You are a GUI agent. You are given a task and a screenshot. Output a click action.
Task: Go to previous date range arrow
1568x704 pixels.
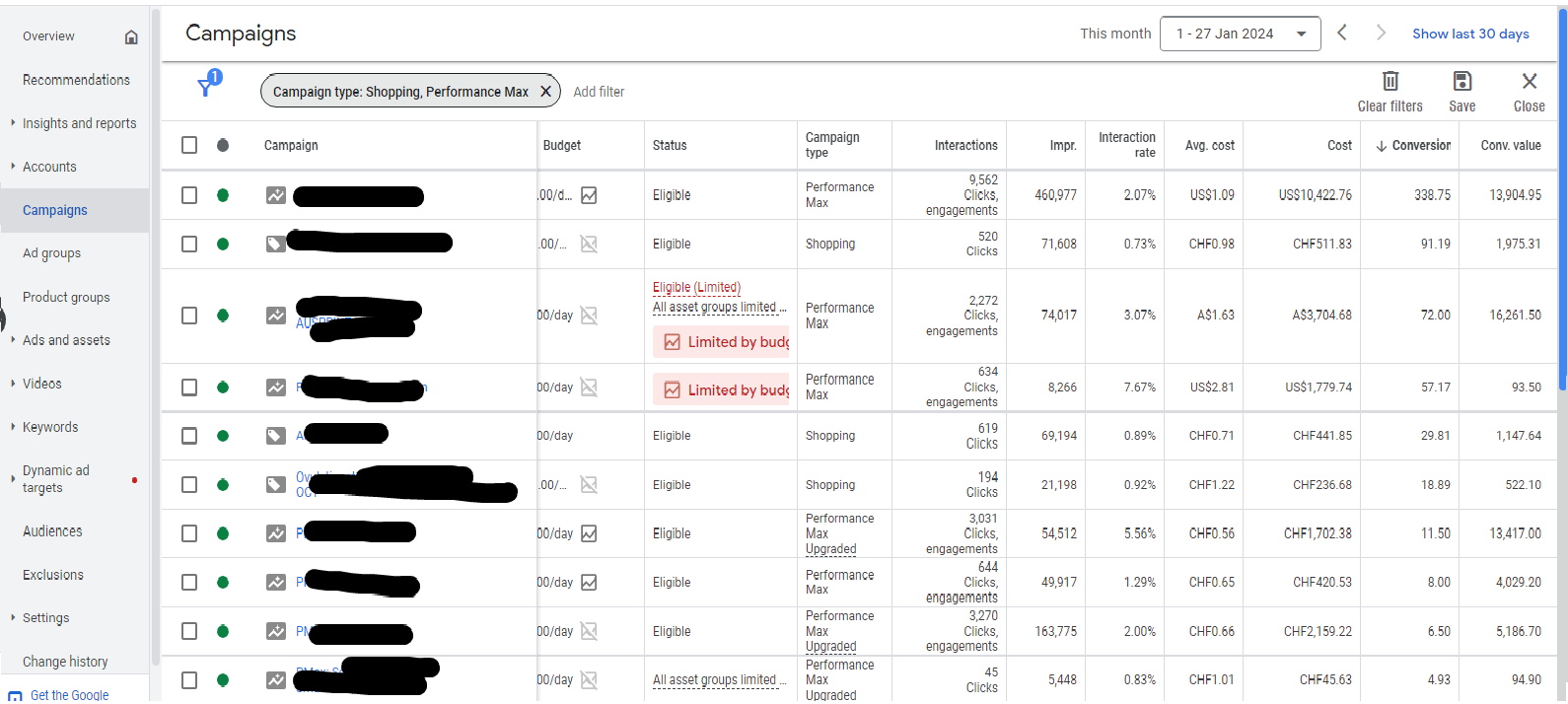coord(1342,34)
